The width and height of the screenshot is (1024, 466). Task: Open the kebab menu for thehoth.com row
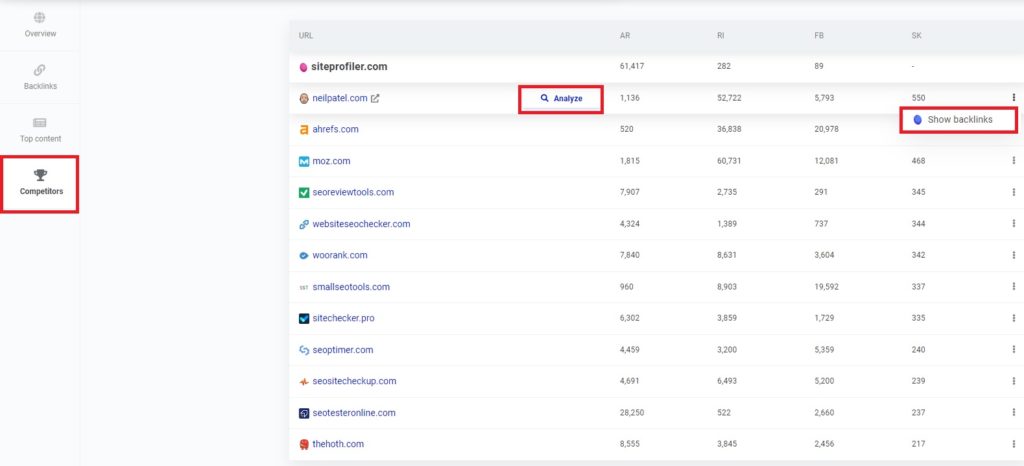click(1014, 444)
